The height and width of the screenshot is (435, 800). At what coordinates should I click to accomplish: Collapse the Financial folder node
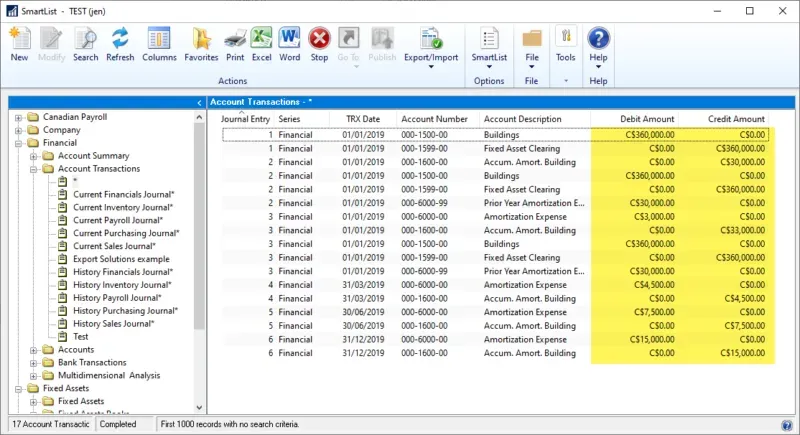19,143
